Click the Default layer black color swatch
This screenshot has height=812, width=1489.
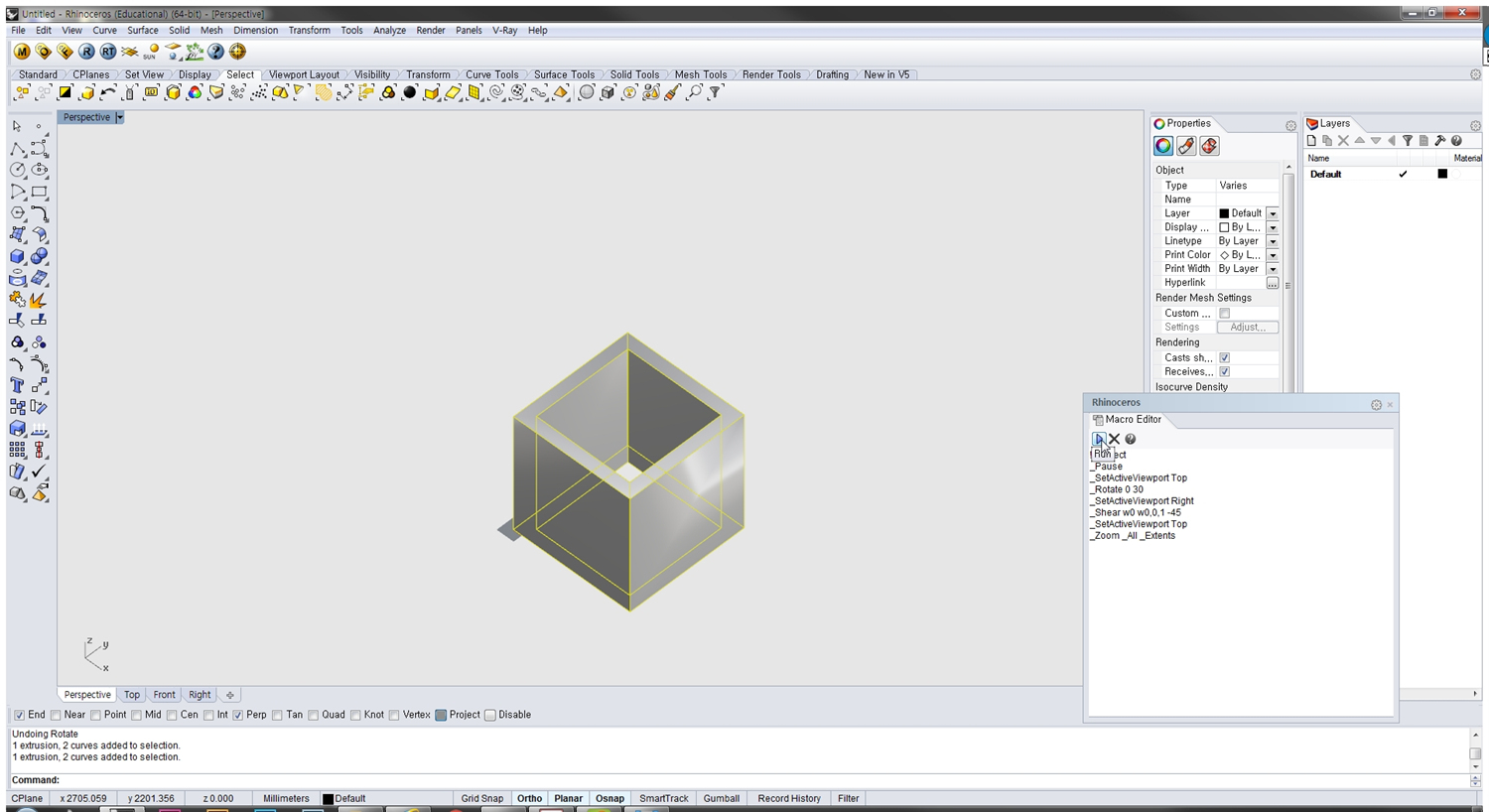click(x=1442, y=174)
